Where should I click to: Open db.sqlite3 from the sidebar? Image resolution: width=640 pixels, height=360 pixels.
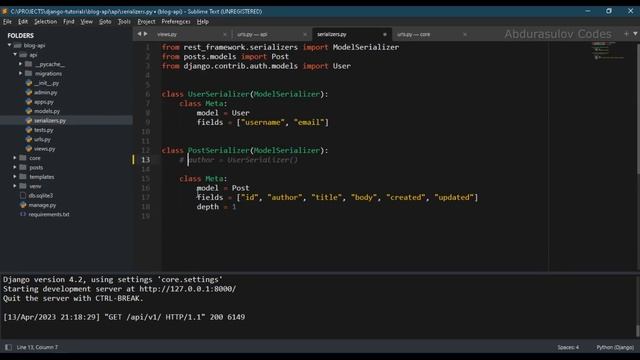coord(41,196)
